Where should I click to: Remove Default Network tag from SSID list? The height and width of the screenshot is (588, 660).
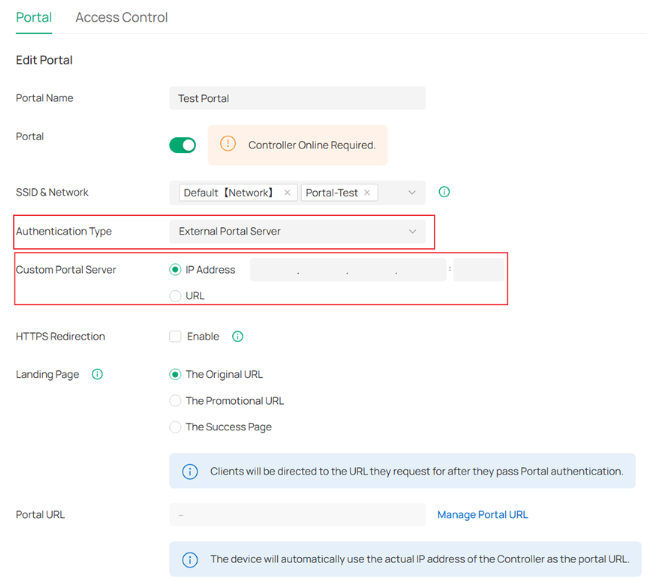(287, 193)
